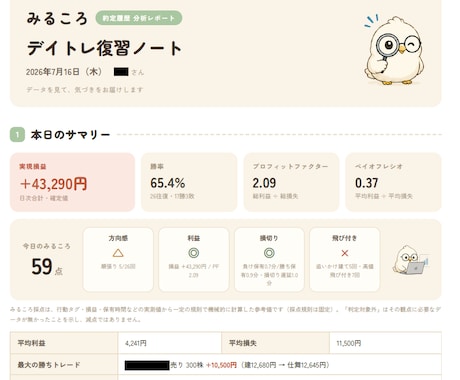Click the 0.37 payoff ratio value

[366, 183]
